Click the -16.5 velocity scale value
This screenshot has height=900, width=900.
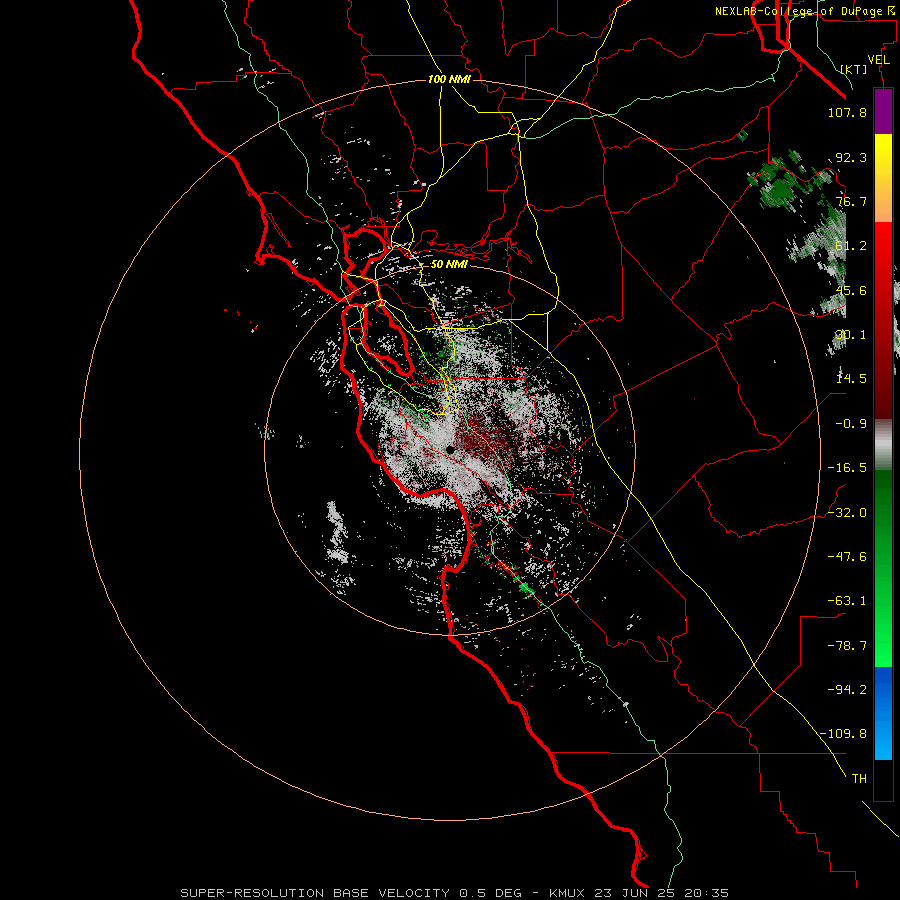[847, 468]
